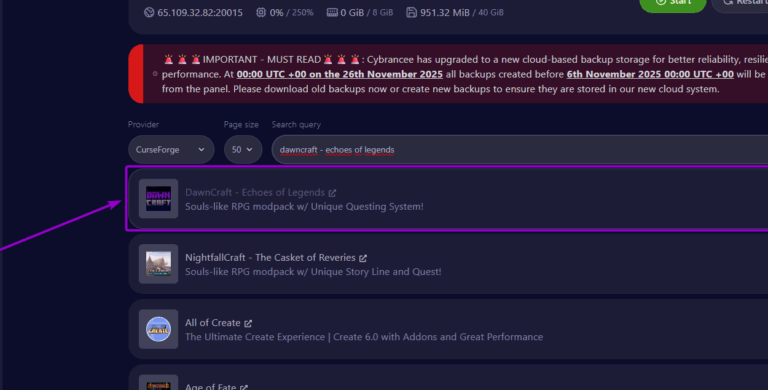768x390 pixels.
Task: Click the Provider label above the dropdown
Action: 144,124
